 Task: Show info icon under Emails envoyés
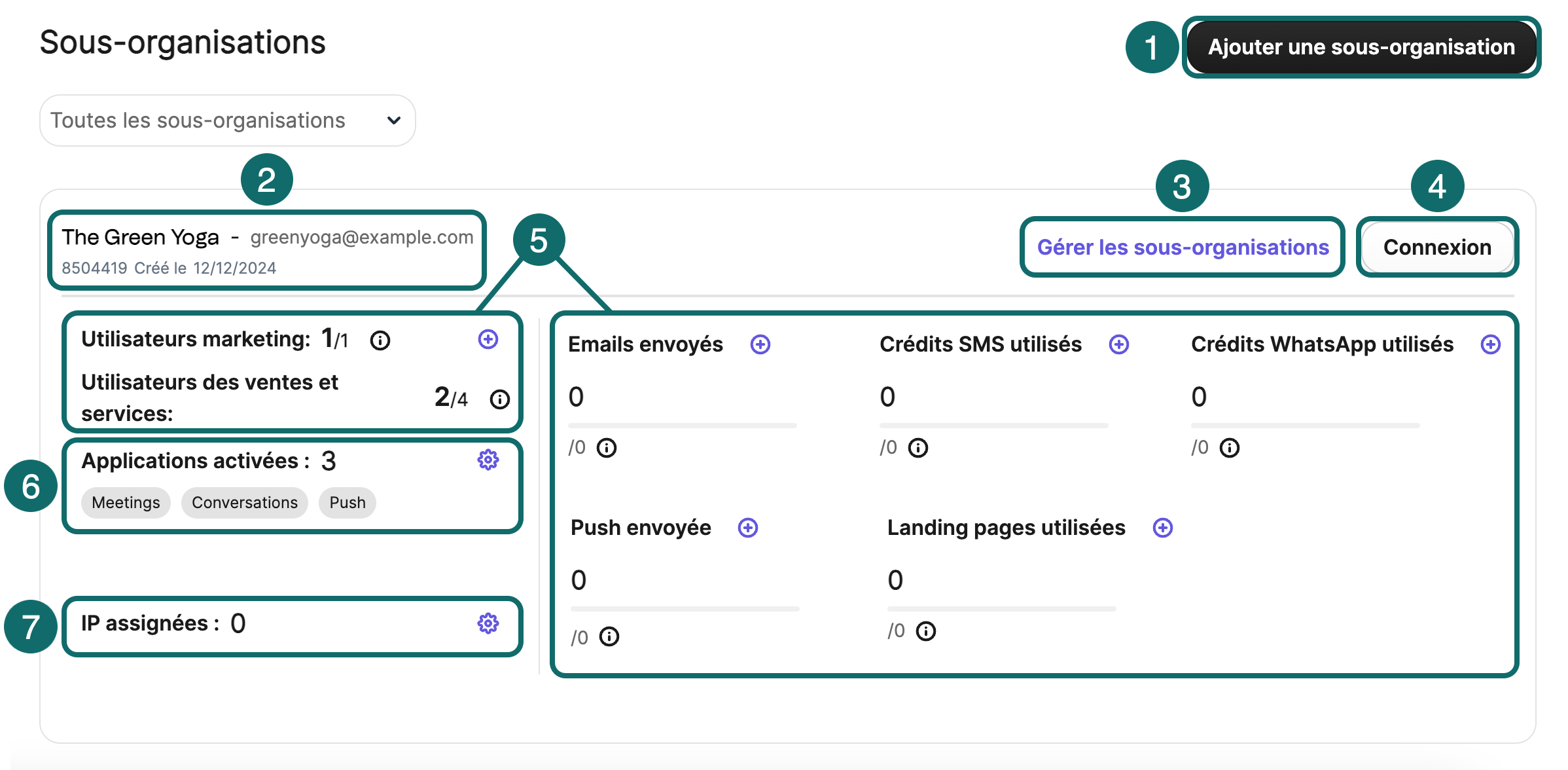point(607,448)
